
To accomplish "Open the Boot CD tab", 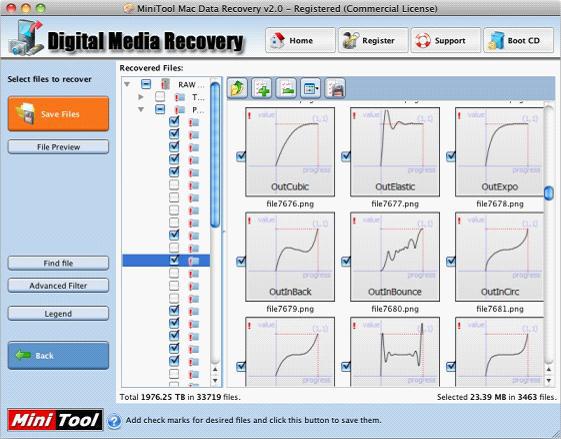I will click(519, 40).
